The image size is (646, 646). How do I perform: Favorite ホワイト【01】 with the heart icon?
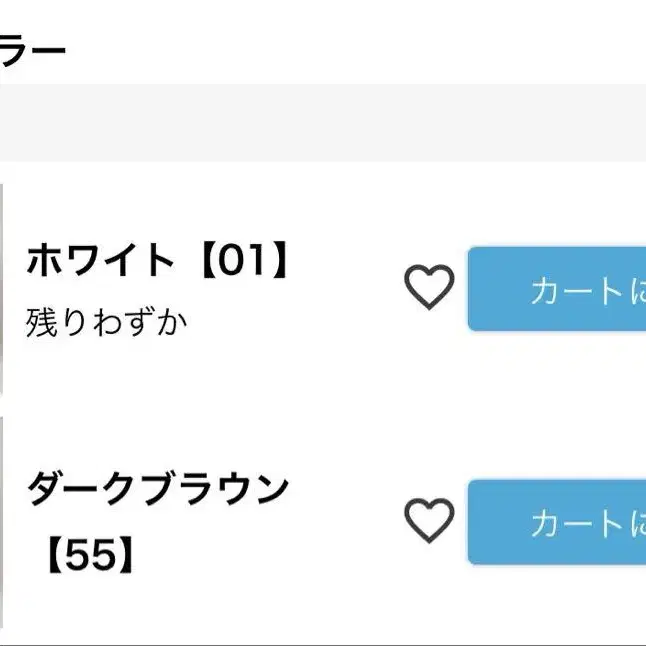pyautogui.click(x=429, y=288)
